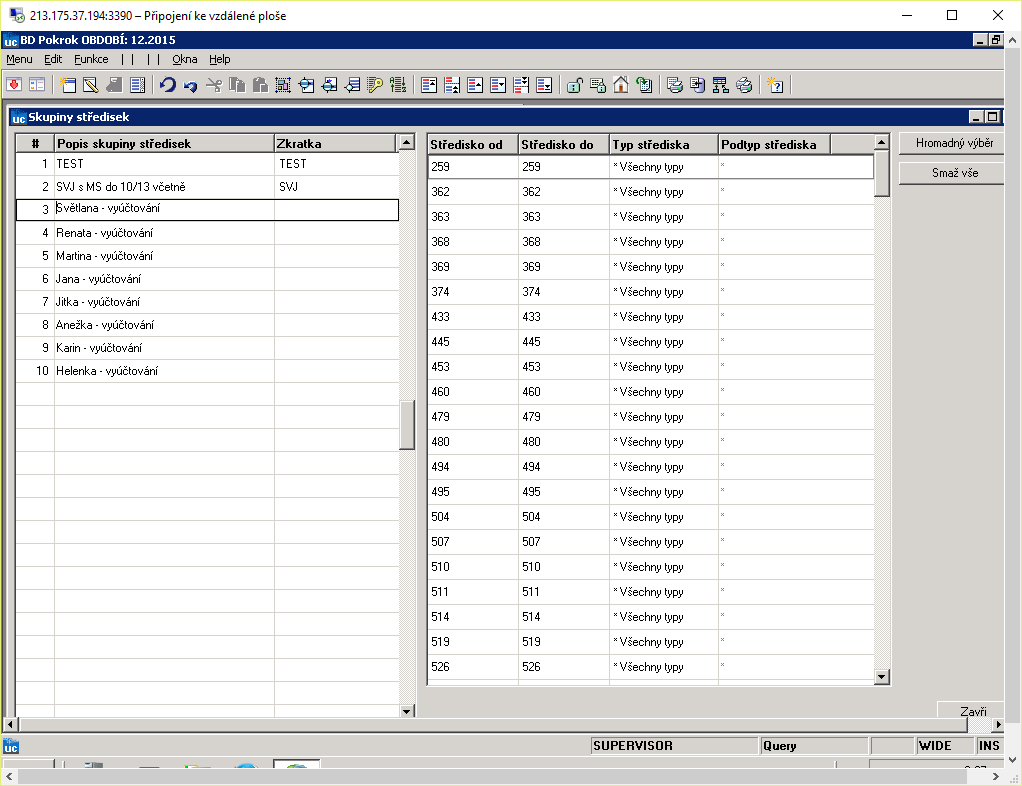The image size is (1022, 786).
Task: Click the red down-arrow icon at toolbar start
Action: tap(14, 85)
